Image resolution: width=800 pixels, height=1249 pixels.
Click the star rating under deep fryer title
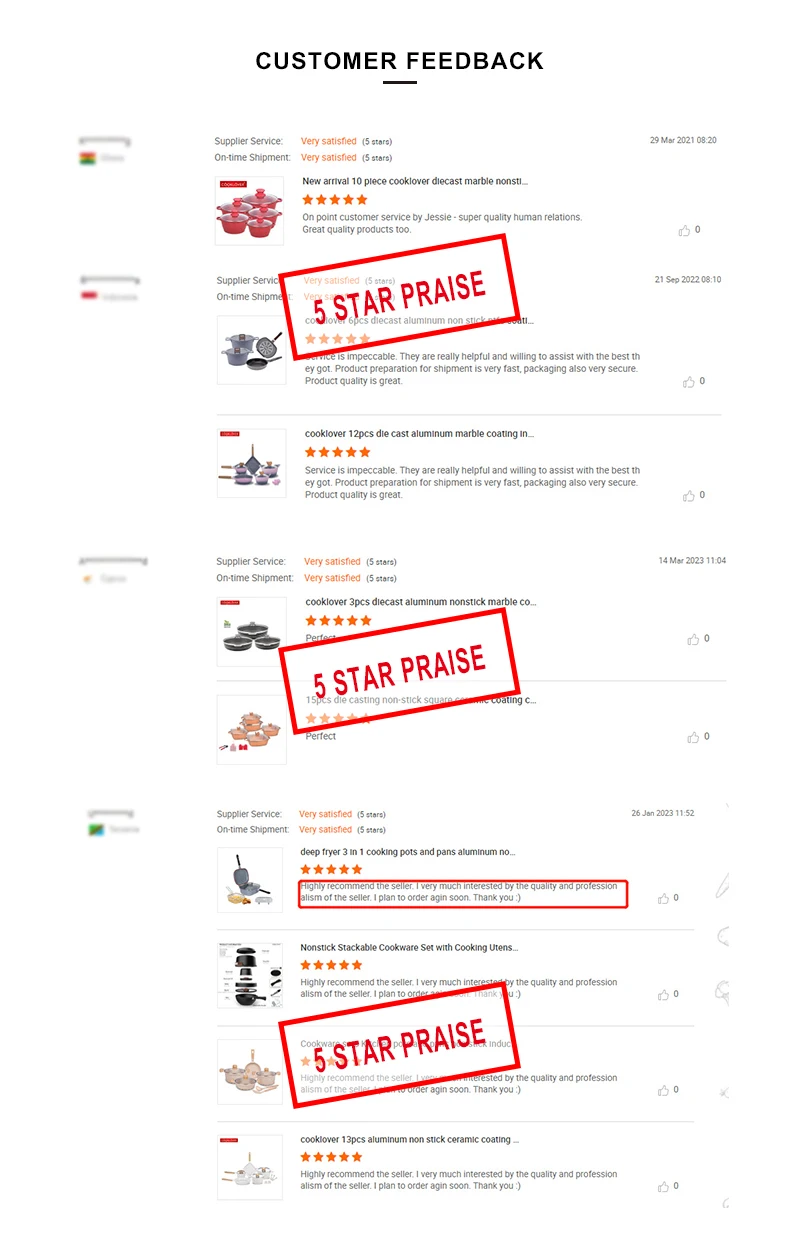click(x=332, y=870)
